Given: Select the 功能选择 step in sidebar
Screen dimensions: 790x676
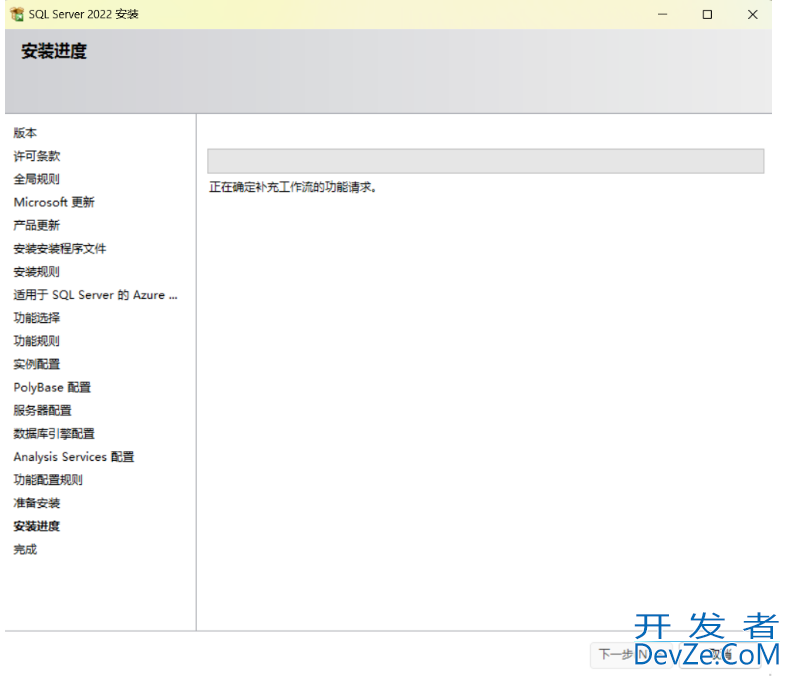Looking at the screenshot, I should click(37, 318).
